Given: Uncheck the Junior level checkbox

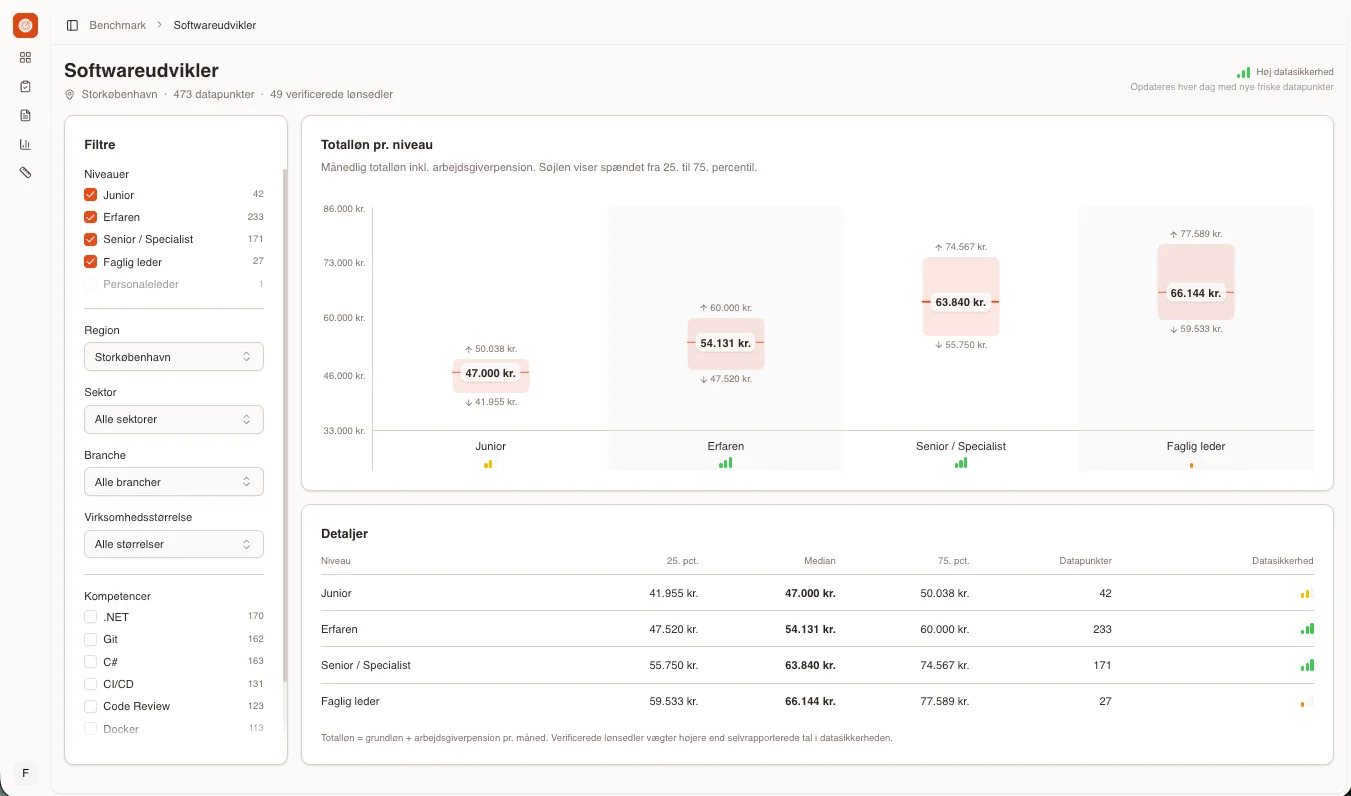Looking at the screenshot, I should coord(90,195).
